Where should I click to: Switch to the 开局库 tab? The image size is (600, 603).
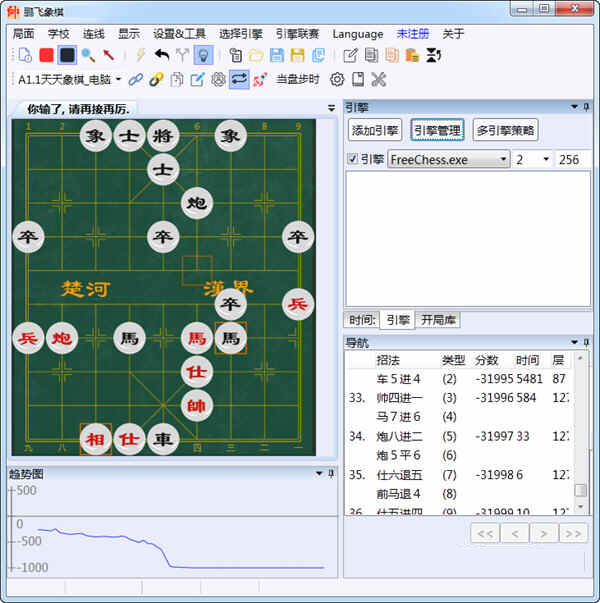(x=438, y=320)
